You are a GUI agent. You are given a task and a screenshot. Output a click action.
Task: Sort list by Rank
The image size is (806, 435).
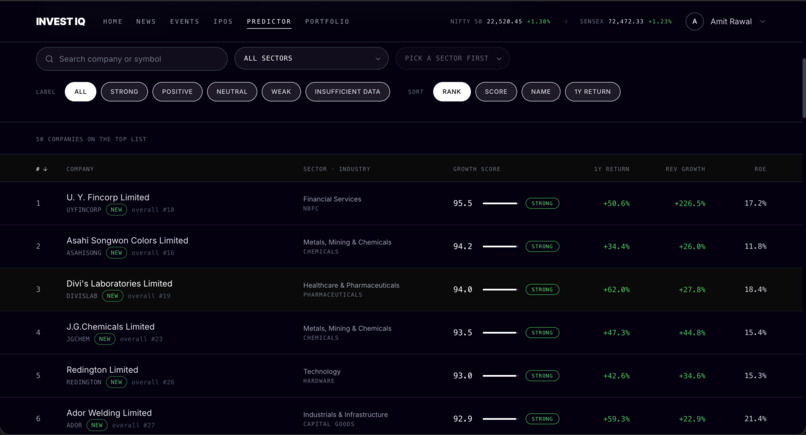pos(452,92)
